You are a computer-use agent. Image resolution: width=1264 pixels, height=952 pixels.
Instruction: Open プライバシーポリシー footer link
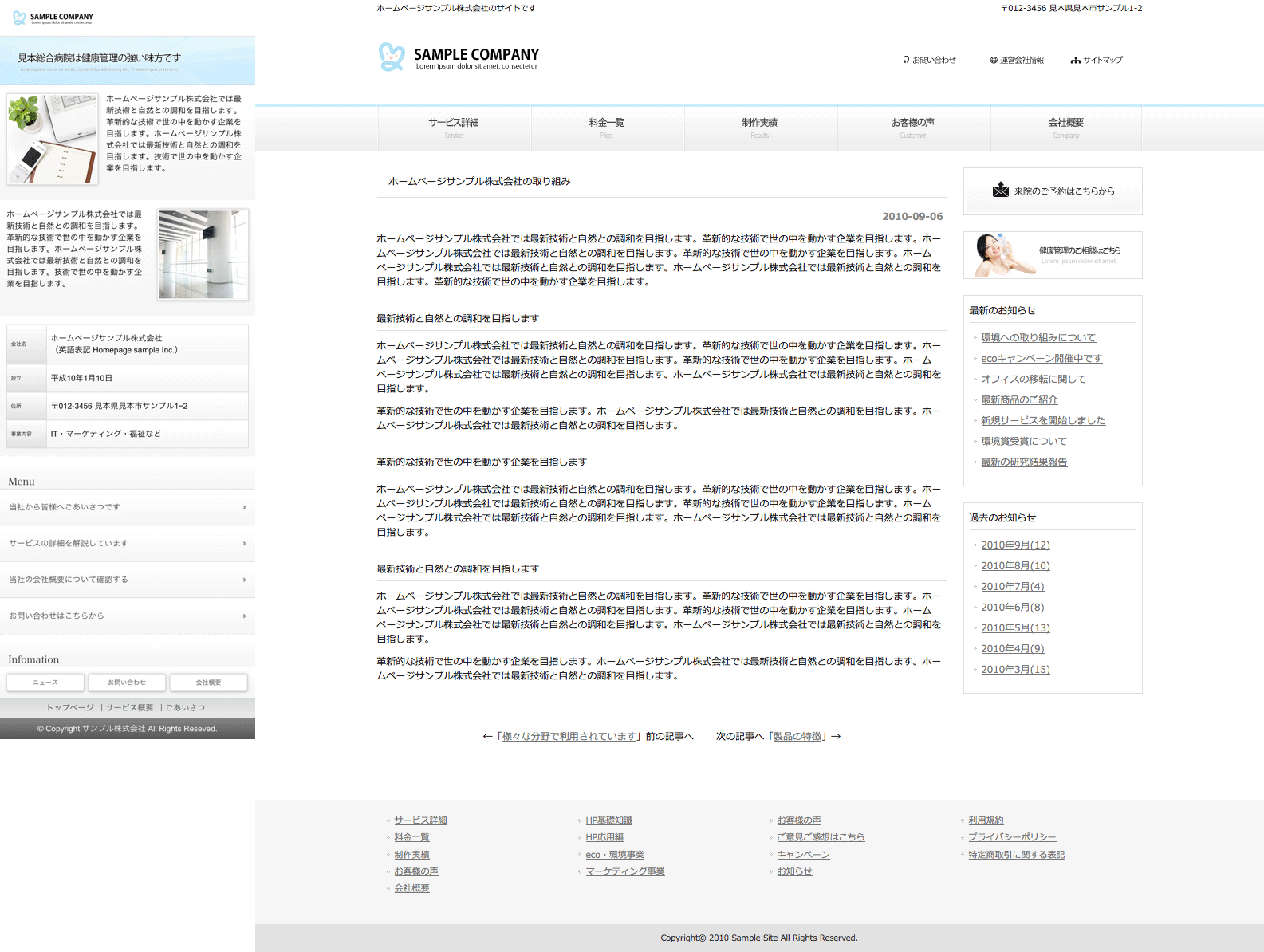point(1011,837)
